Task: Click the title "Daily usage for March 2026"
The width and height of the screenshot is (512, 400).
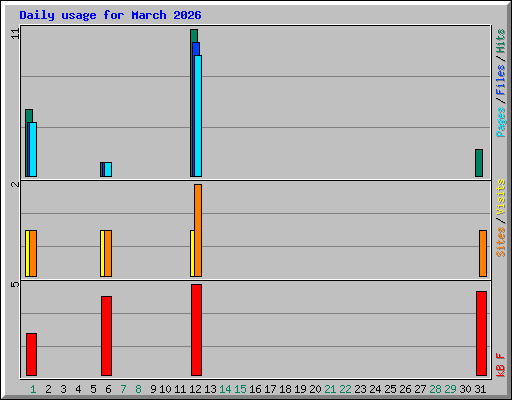Action: pos(110,15)
